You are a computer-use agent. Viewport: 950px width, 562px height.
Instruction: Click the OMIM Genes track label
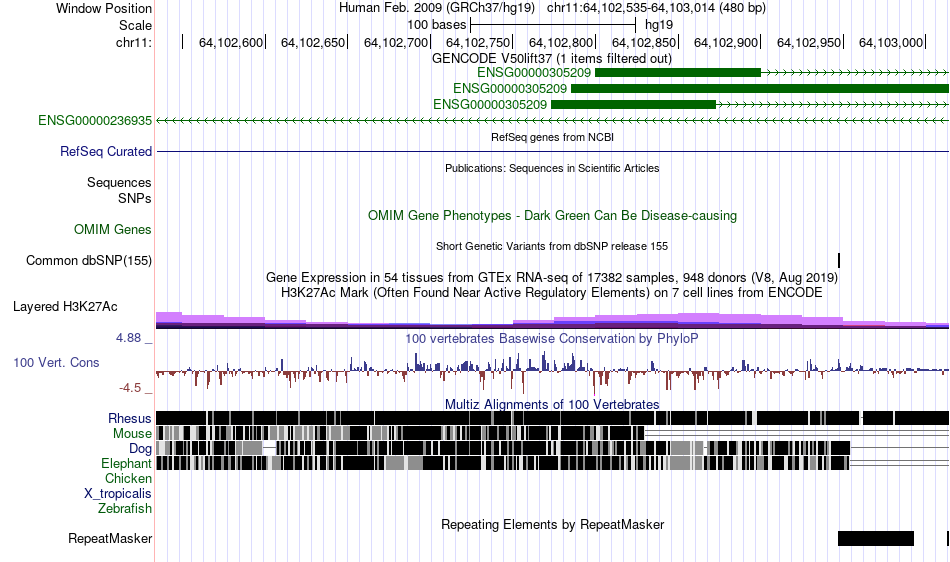click(x=113, y=230)
